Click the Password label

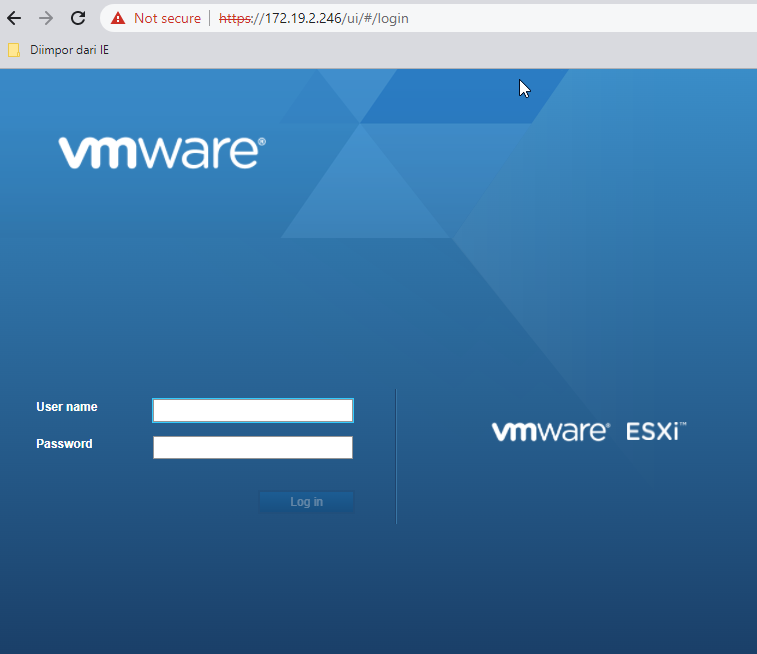pos(64,444)
